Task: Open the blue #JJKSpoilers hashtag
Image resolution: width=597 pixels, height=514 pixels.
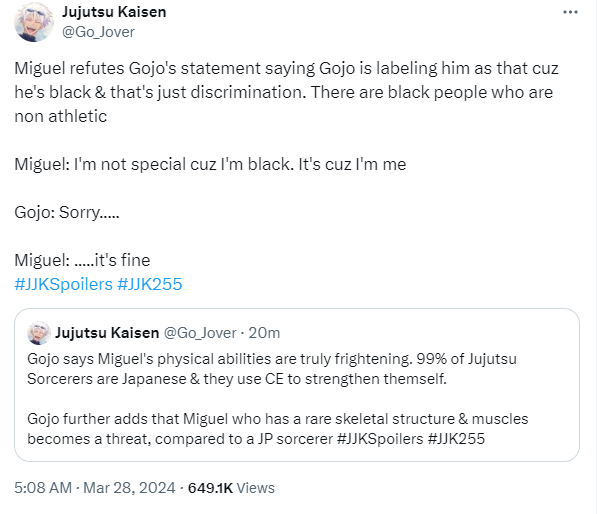Action: (64, 284)
